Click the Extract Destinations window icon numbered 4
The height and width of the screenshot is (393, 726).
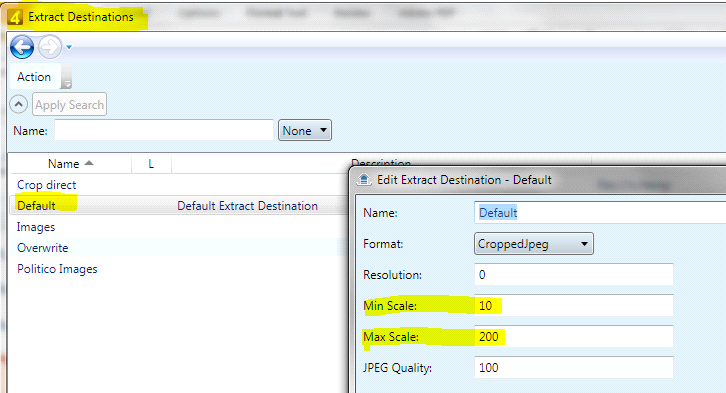click(15, 18)
